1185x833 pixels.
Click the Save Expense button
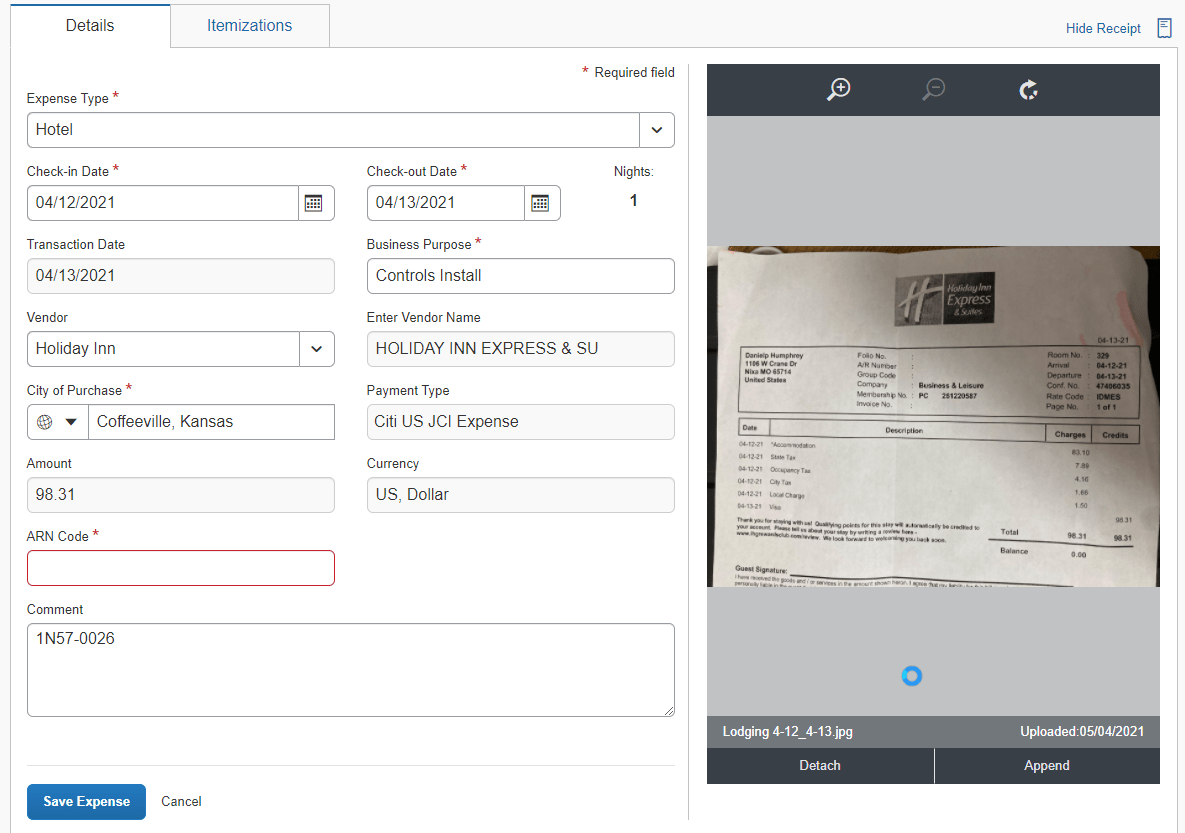tap(86, 801)
